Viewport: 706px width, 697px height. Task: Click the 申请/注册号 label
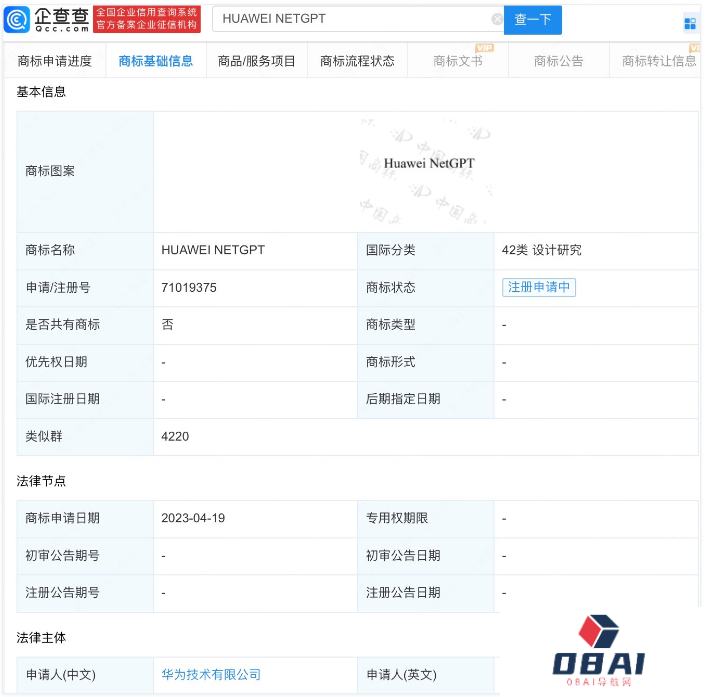58,287
